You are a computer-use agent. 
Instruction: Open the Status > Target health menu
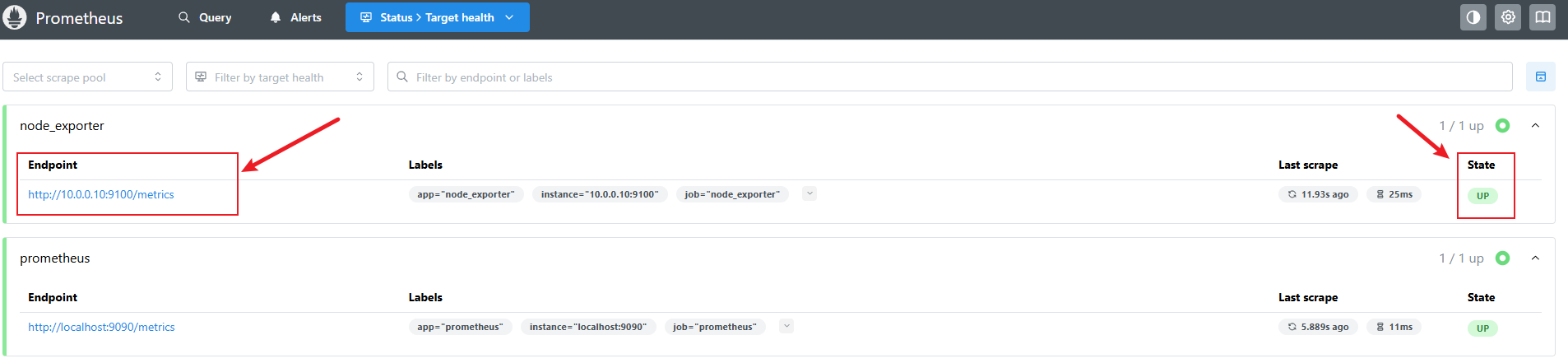(438, 17)
